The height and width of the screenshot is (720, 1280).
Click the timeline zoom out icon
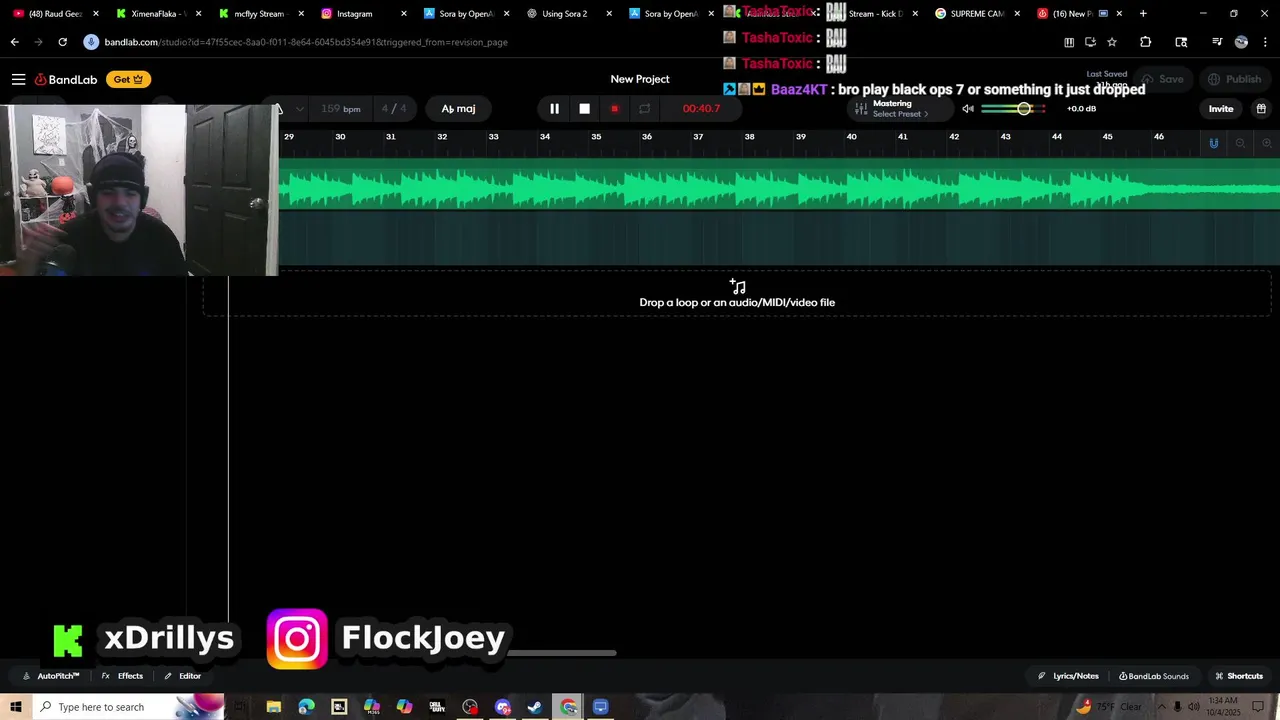(x=1240, y=143)
